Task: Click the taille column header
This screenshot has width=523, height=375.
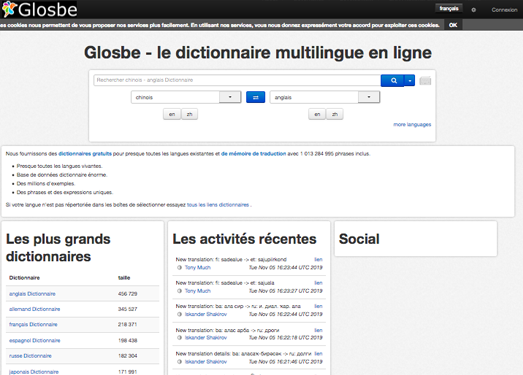Action: pos(124,278)
